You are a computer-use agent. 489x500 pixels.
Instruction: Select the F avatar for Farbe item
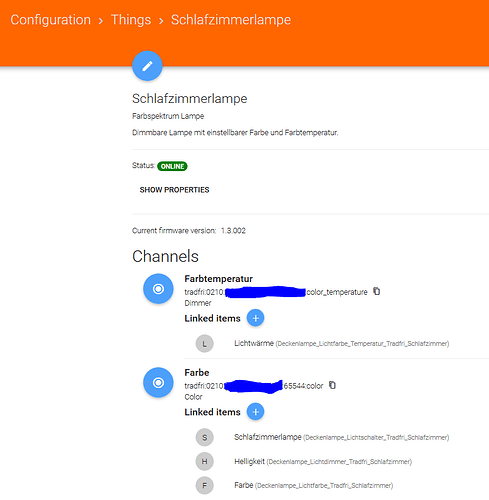click(204, 485)
